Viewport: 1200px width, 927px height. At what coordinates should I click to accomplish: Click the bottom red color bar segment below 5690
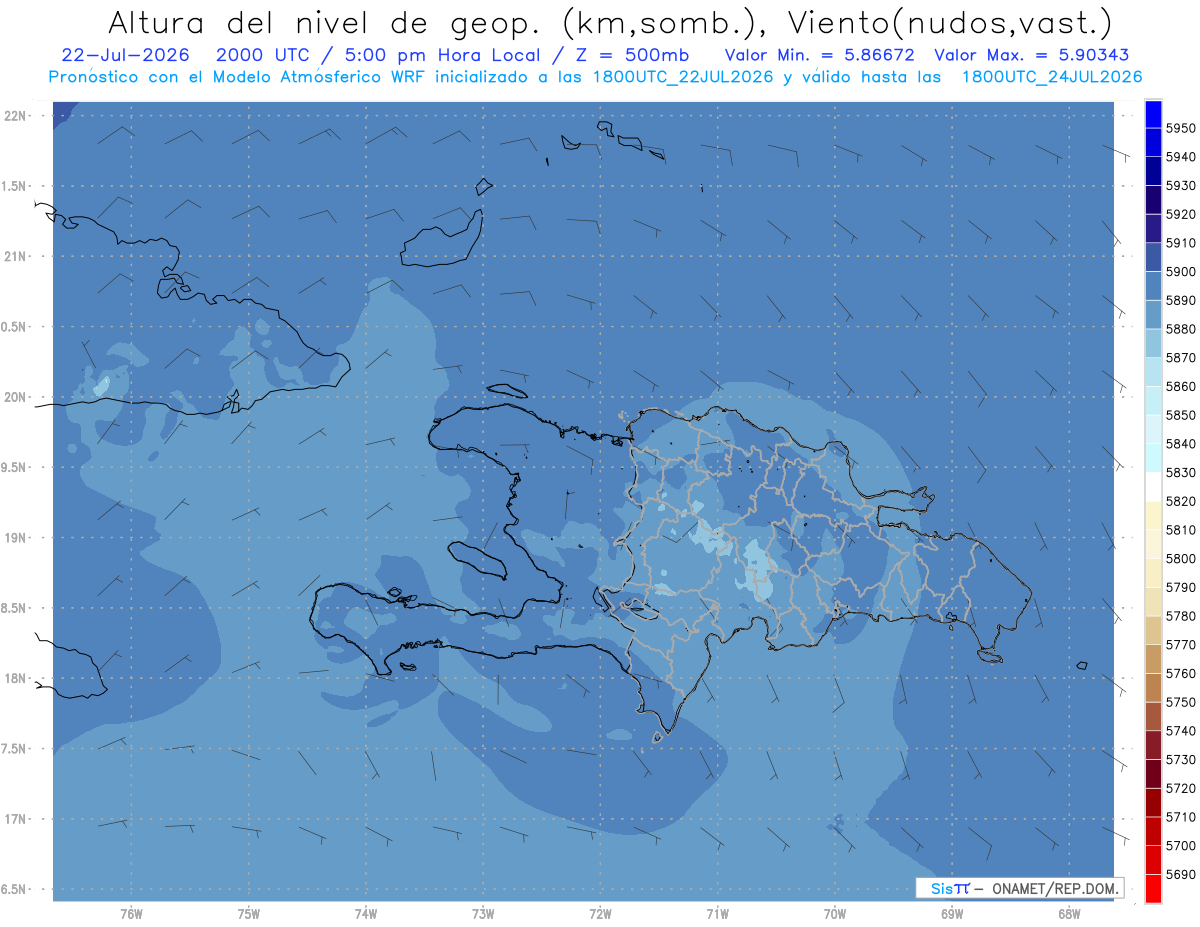1153,888
